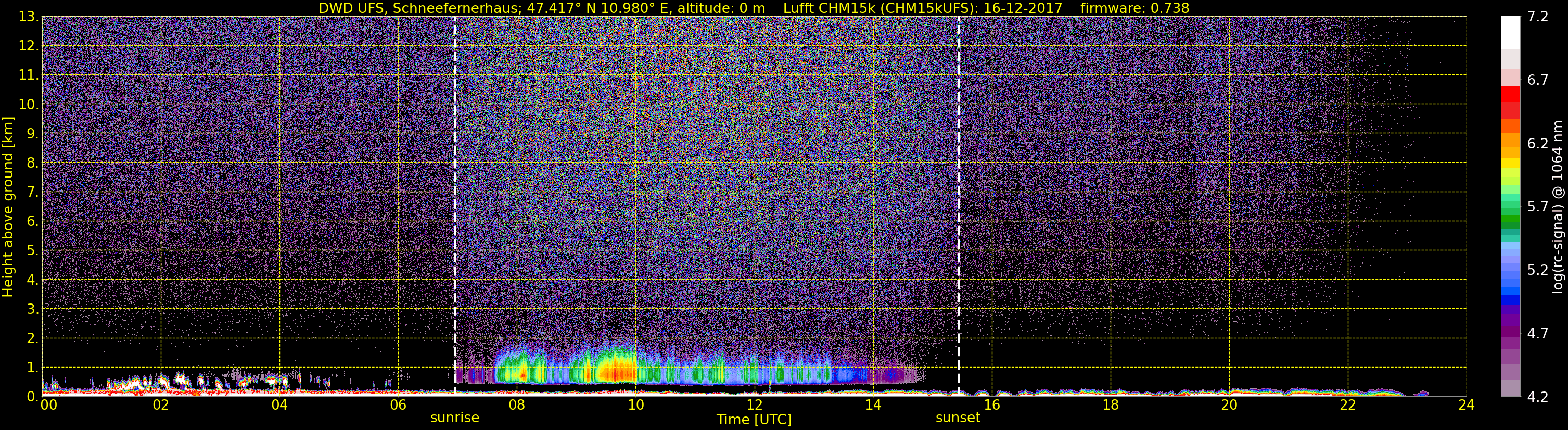1568x430 pixels.
Task: Click "Lufft CHM15k (CHM15kUFS)" in the title
Action: [x=880, y=8]
